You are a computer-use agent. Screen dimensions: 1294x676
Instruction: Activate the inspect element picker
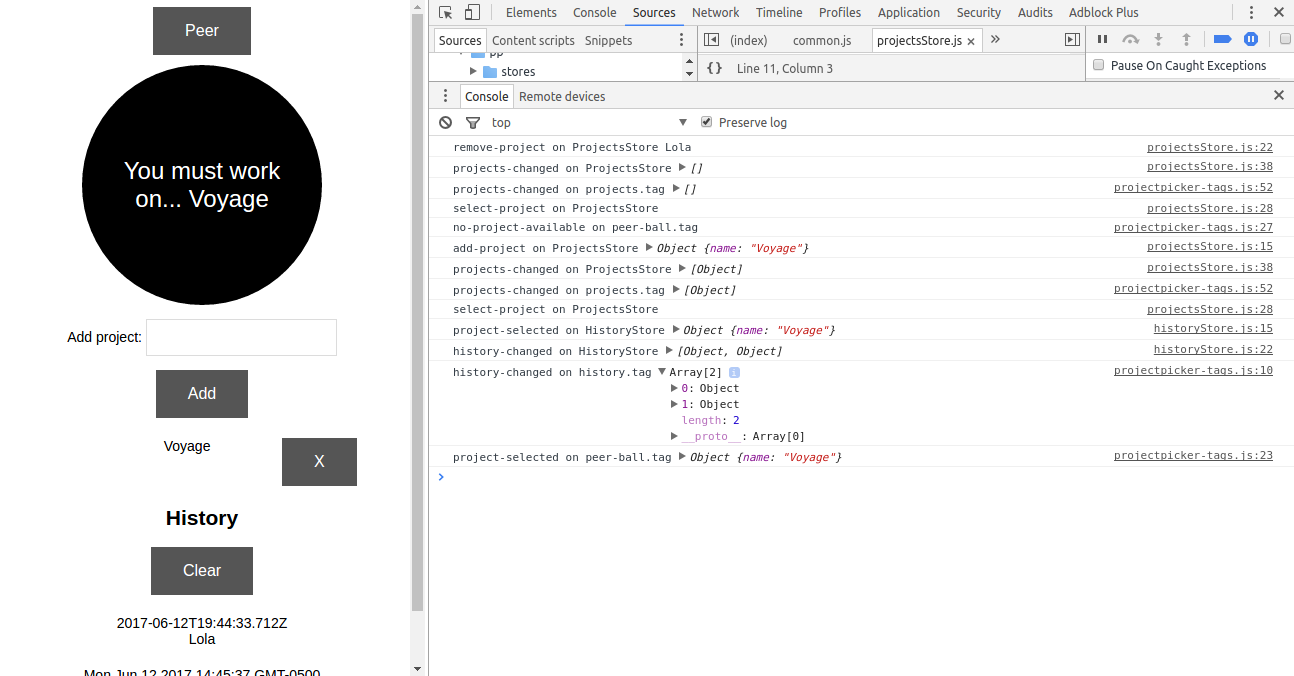pos(446,13)
